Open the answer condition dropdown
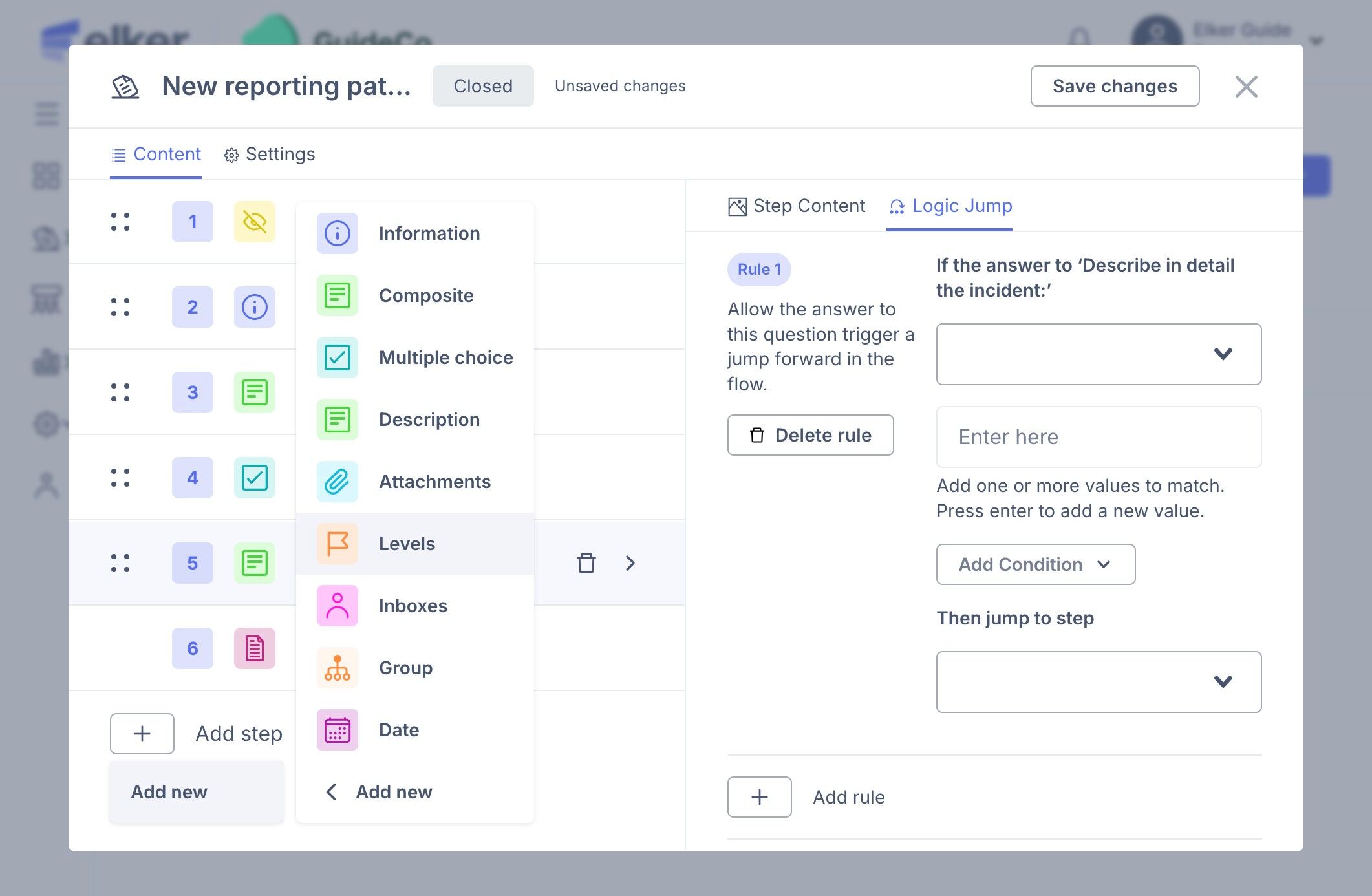Image resolution: width=1372 pixels, height=896 pixels. point(1098,354)
